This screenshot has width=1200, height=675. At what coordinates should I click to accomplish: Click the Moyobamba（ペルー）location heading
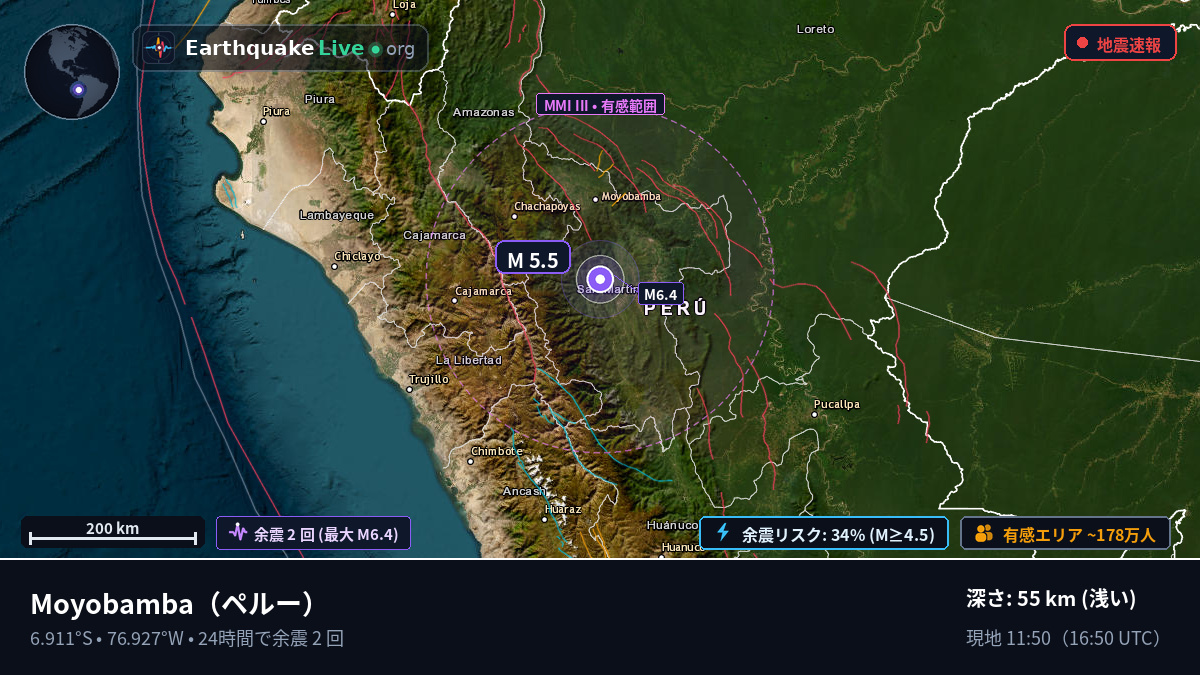[174, 604]
